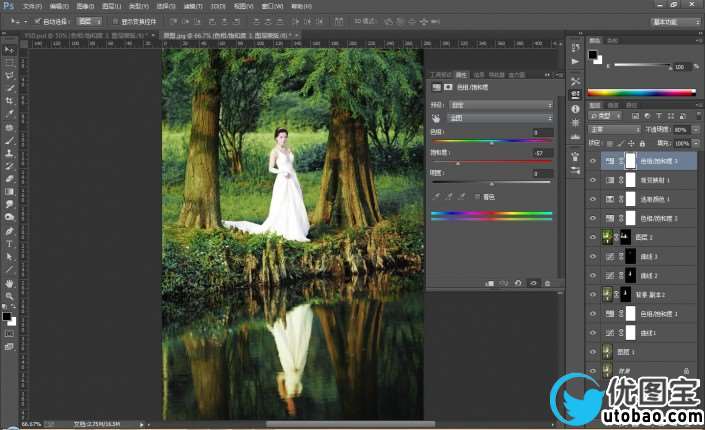Select the Rectangular Marquee tool
The image size is (705, 430).
coord(9,63)
